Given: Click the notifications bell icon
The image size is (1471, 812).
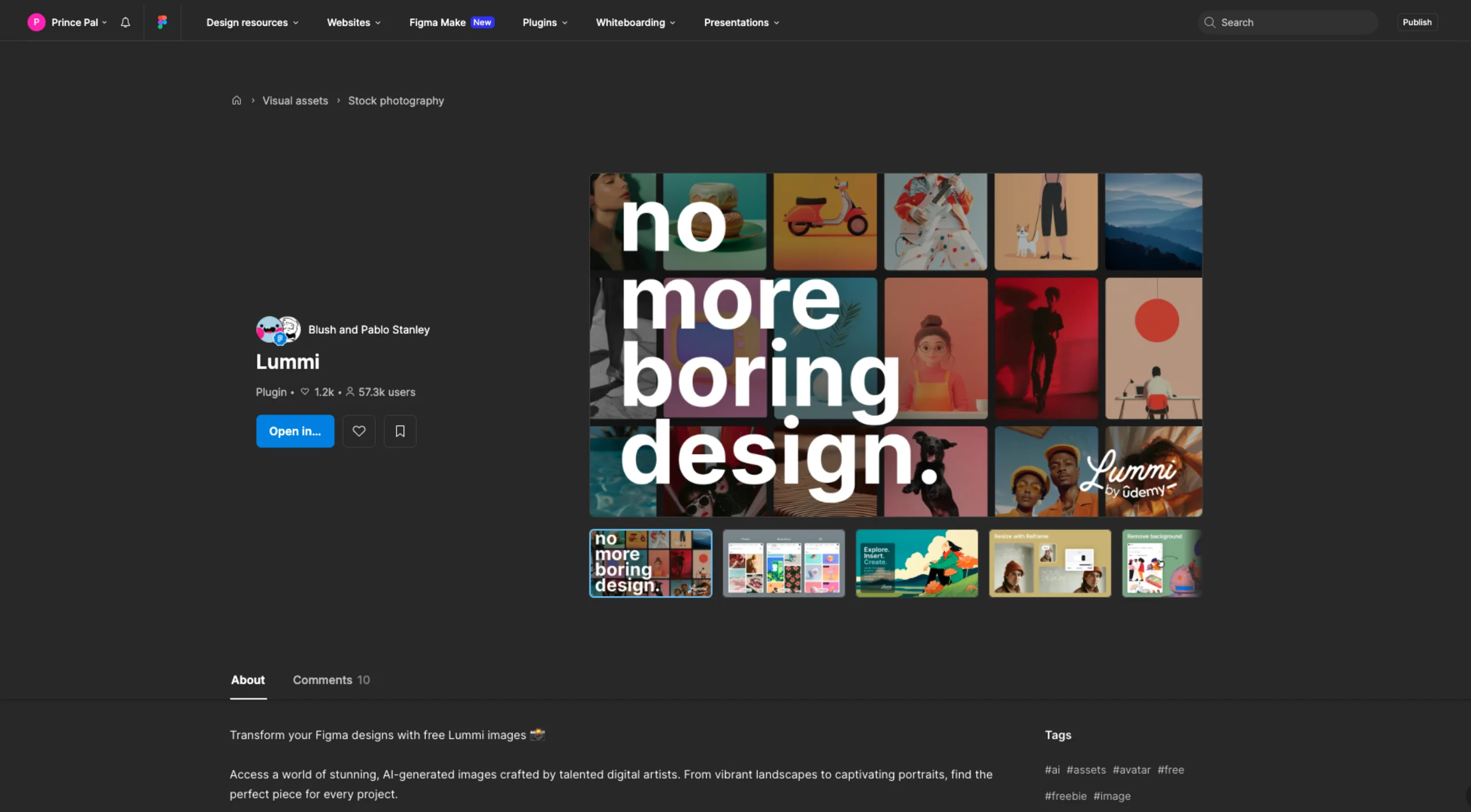Looking at the screenshot, I should pyautogui.click(x=125, y=22).
